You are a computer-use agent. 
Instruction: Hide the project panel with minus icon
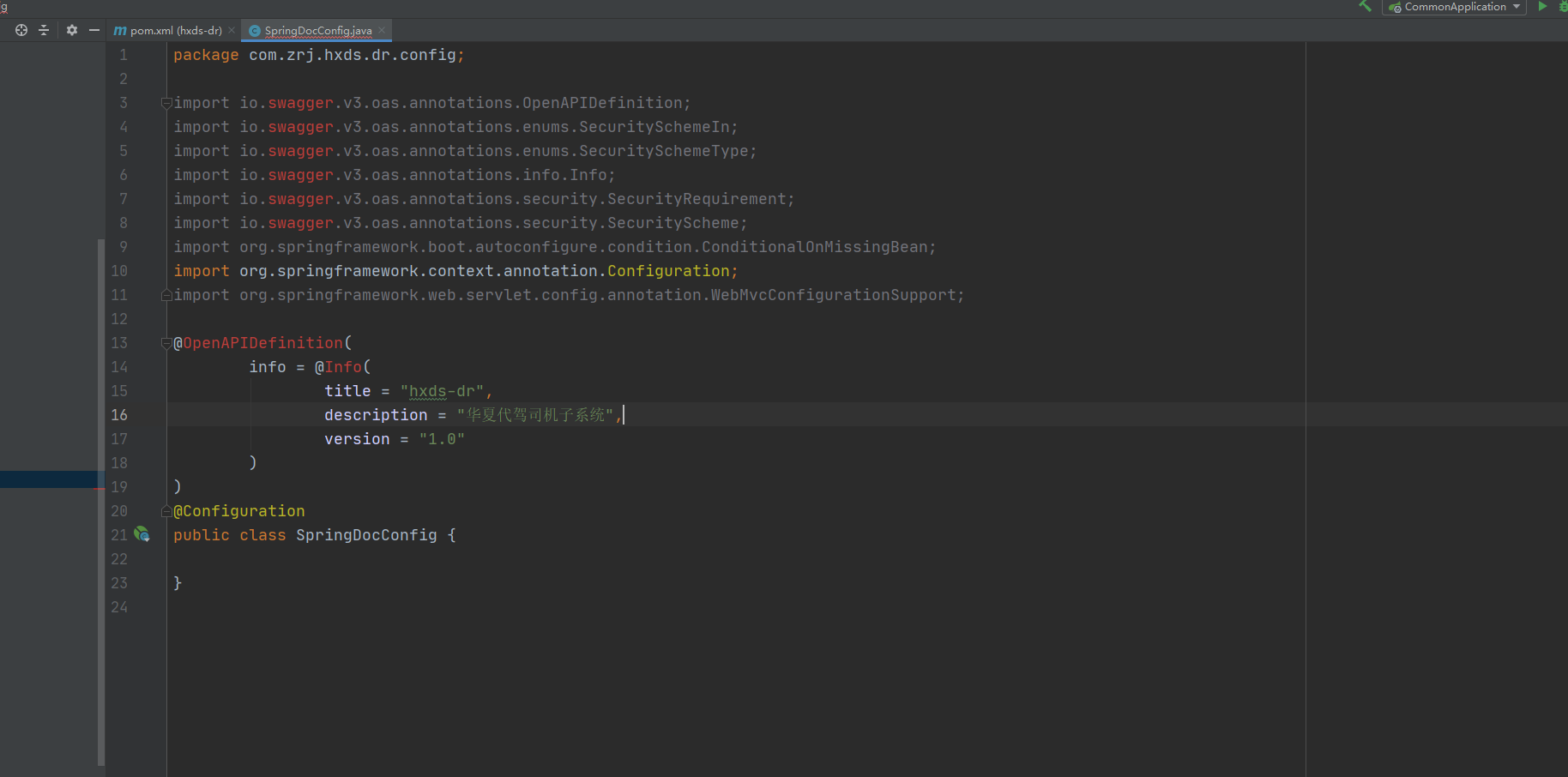tap(94, 30)
